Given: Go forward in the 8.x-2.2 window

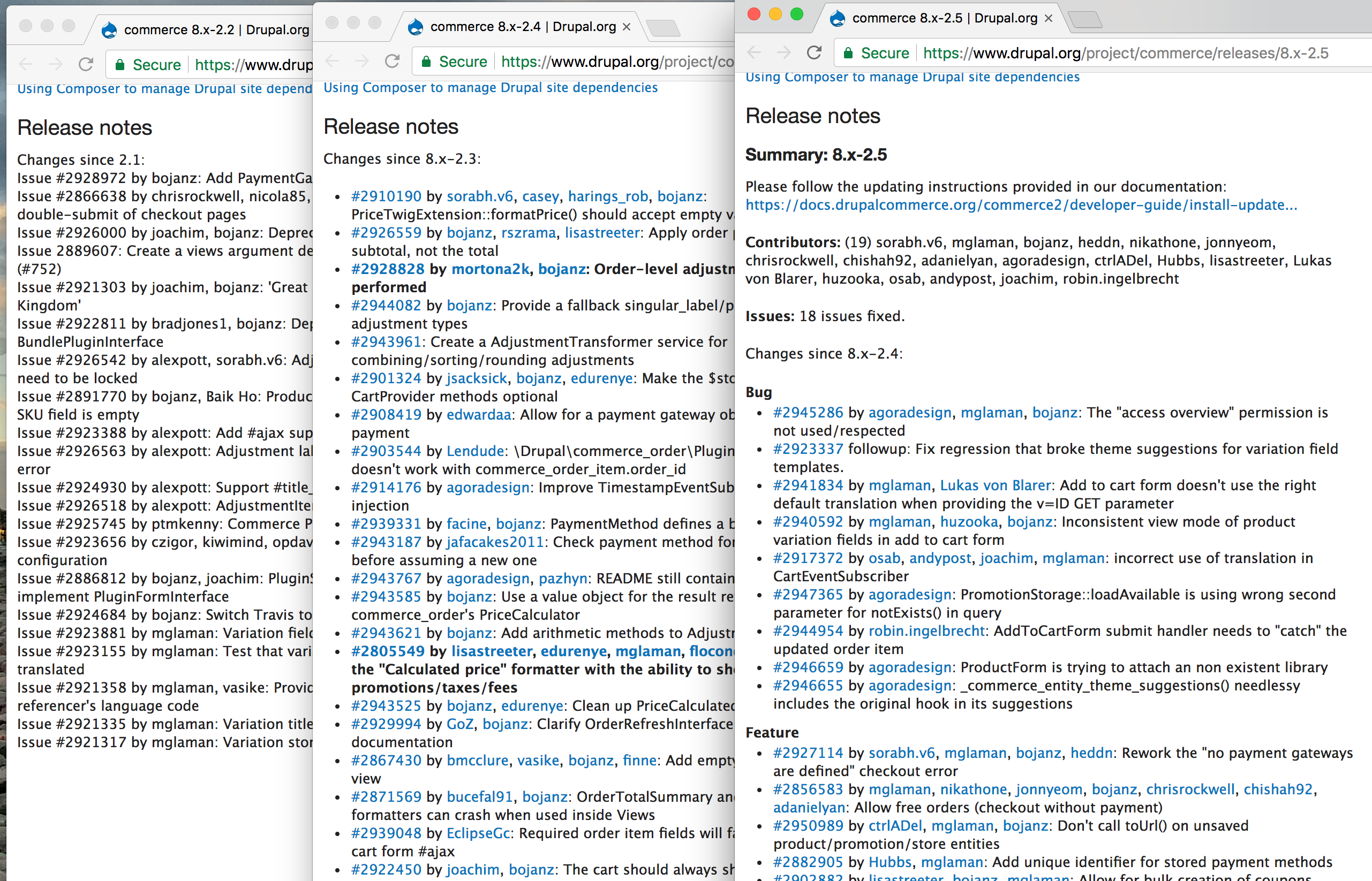Looking at the screenshot, I should coord(56,64).
